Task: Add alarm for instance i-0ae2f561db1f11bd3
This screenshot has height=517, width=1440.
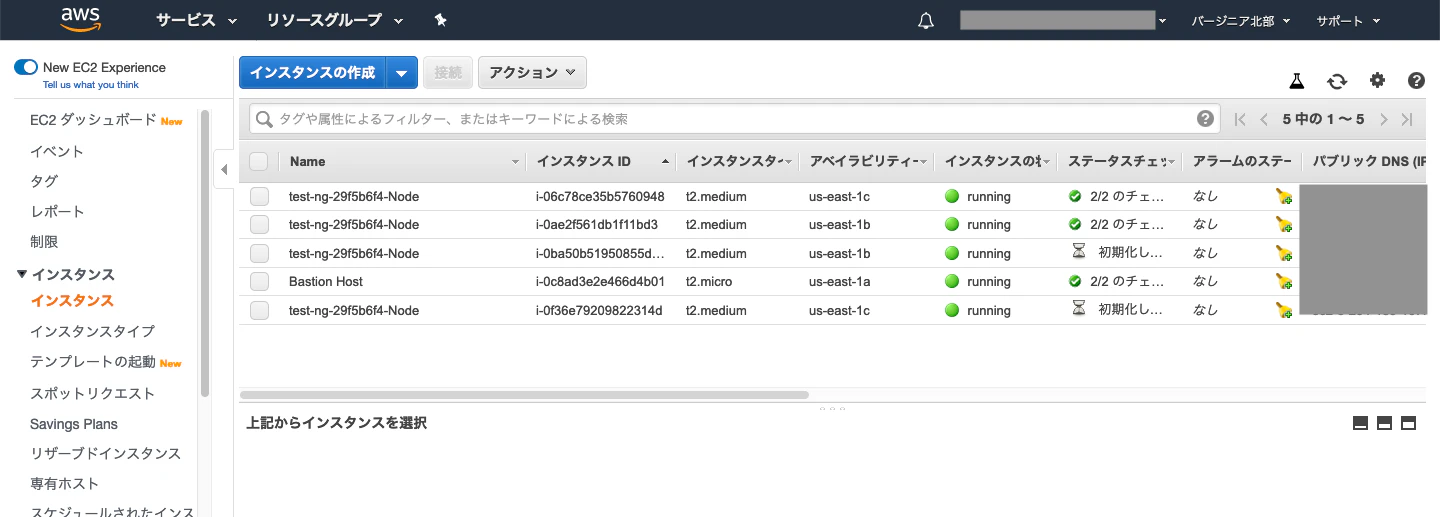Action: coord(1284,225)
